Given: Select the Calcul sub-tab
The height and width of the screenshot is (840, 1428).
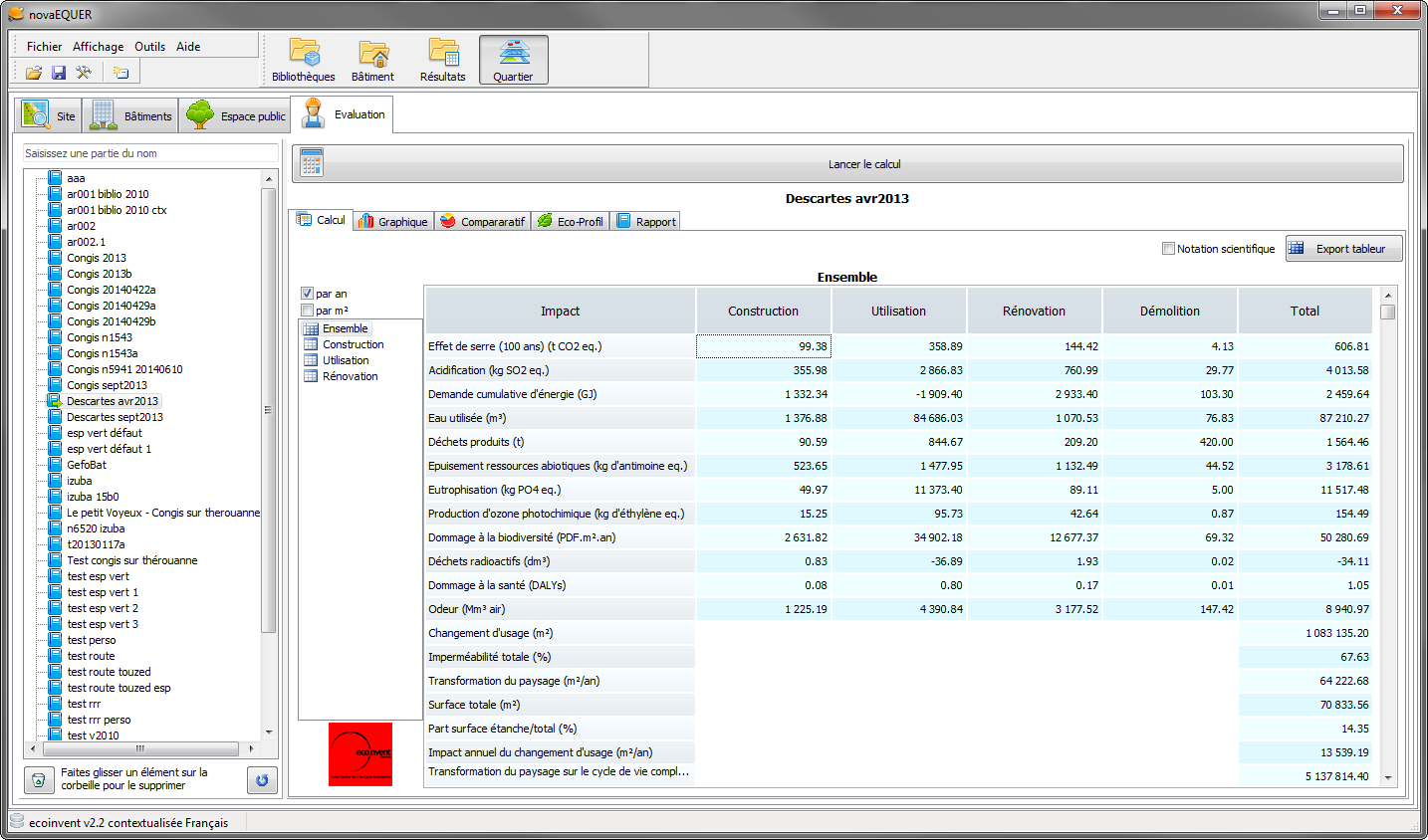Looking at the screenshot, I should (x=322, y=220).
